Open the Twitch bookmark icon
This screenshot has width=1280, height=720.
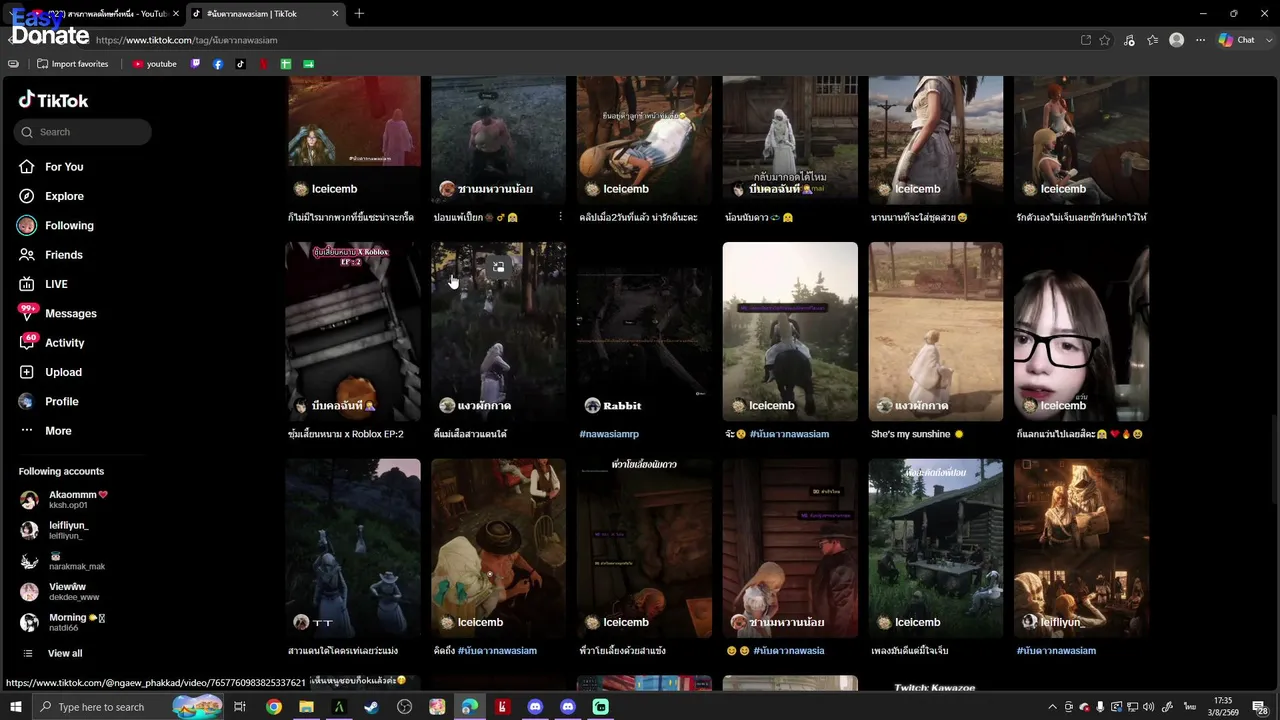pos(195,64)
